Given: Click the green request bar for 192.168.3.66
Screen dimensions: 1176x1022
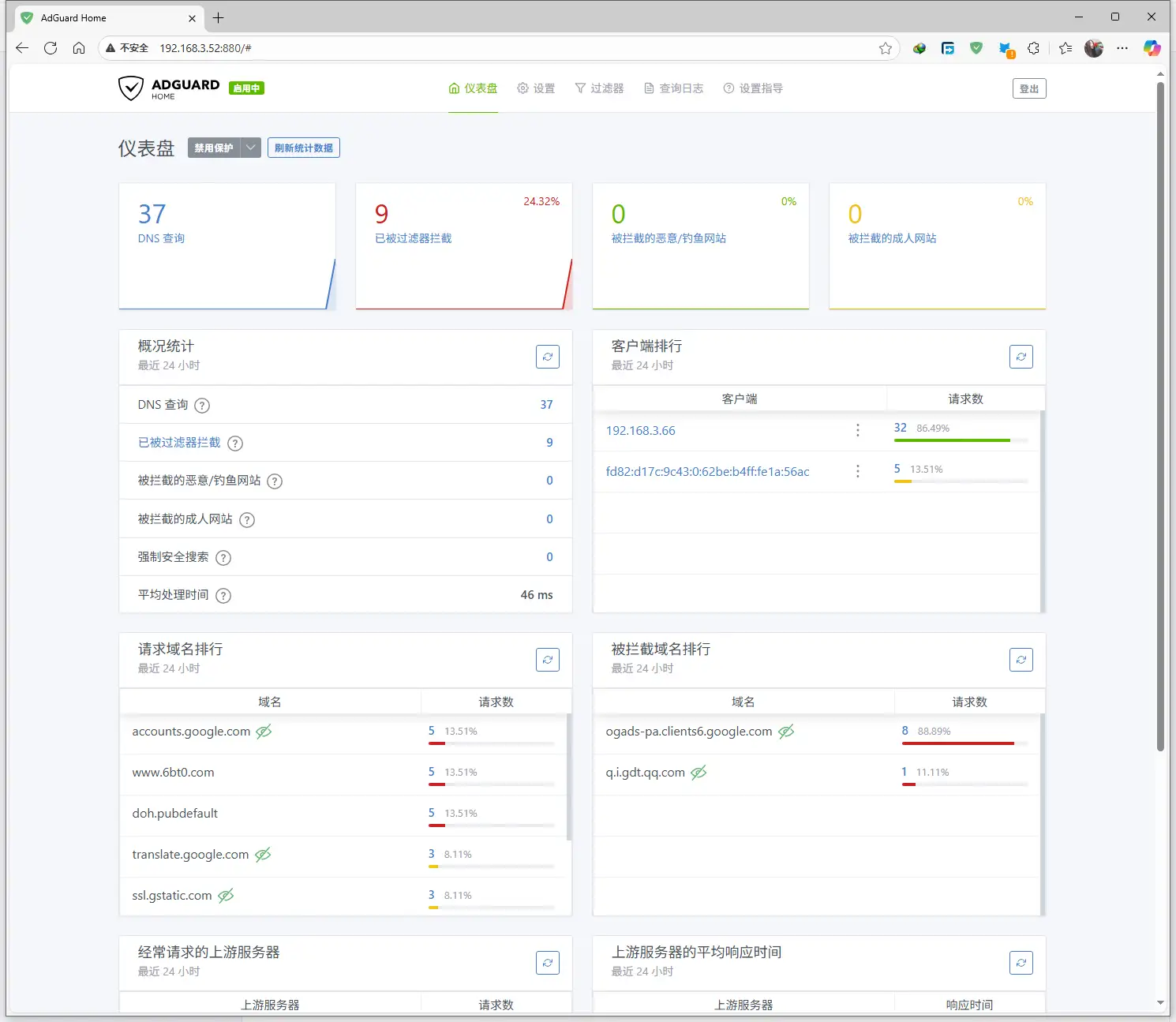Looking at the screenshot, I should coord(951,440).
